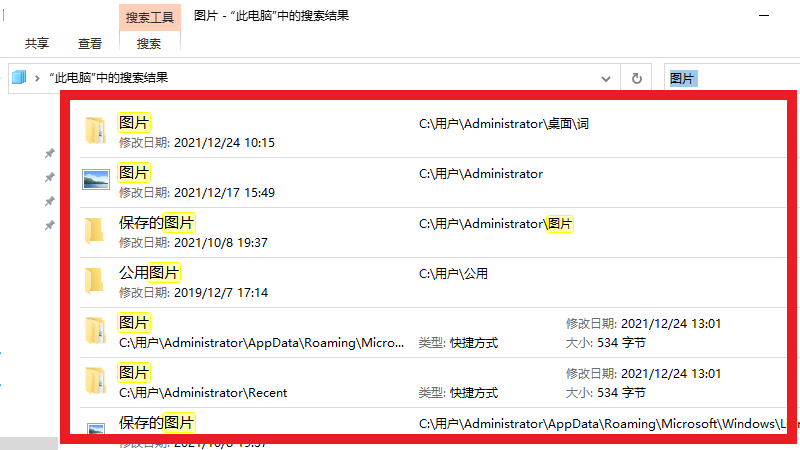
Task: Select the 公用图片 result name
Action: 149,272
